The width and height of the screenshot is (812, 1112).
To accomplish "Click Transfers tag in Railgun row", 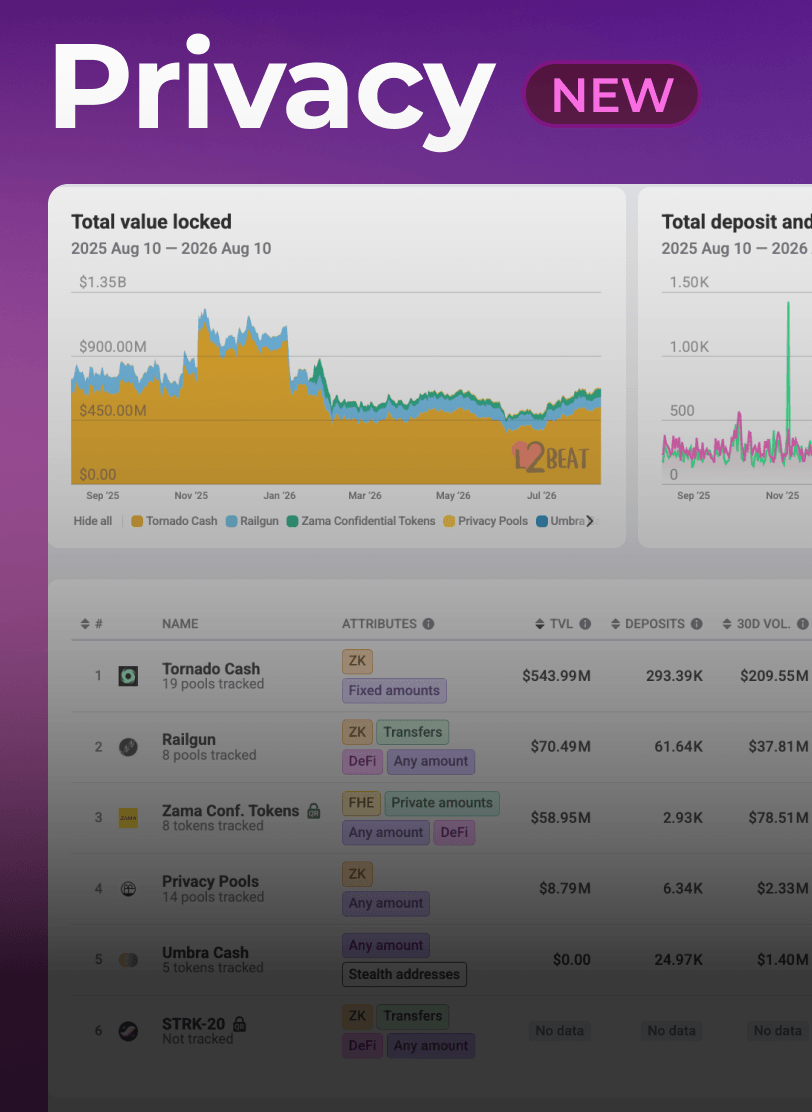I will 413,732.
